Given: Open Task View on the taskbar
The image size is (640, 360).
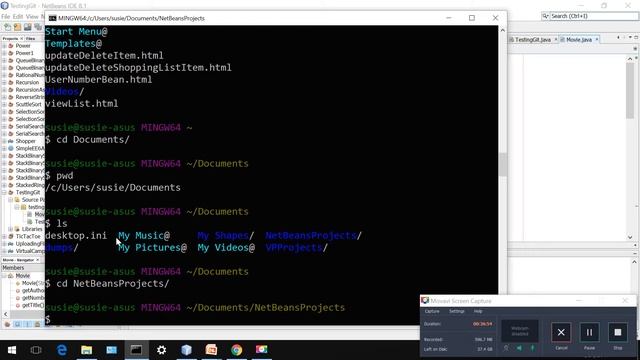Looking at the screenshot, I should (36, 350).
